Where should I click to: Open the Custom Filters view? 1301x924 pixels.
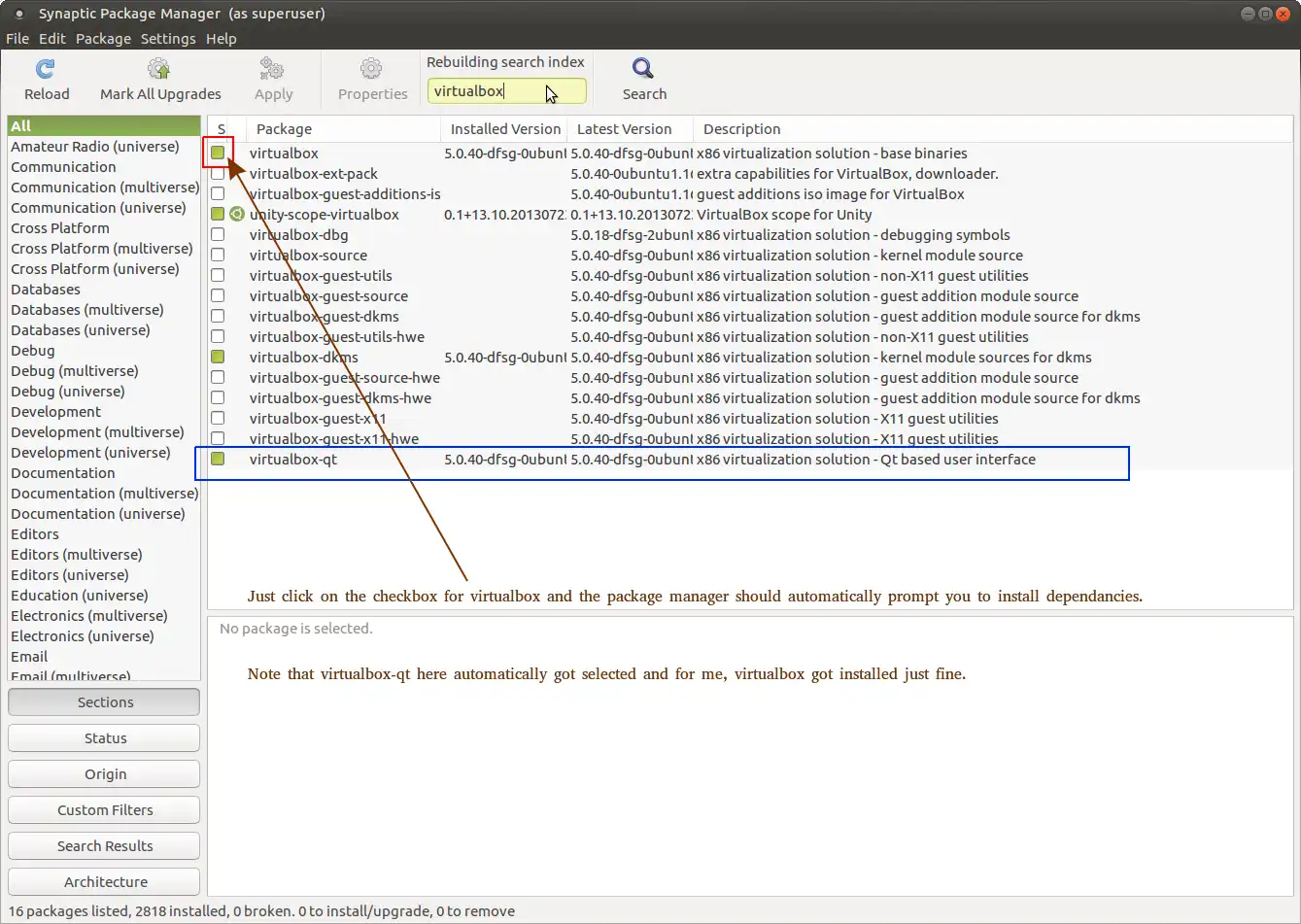(x=104, y=810)
